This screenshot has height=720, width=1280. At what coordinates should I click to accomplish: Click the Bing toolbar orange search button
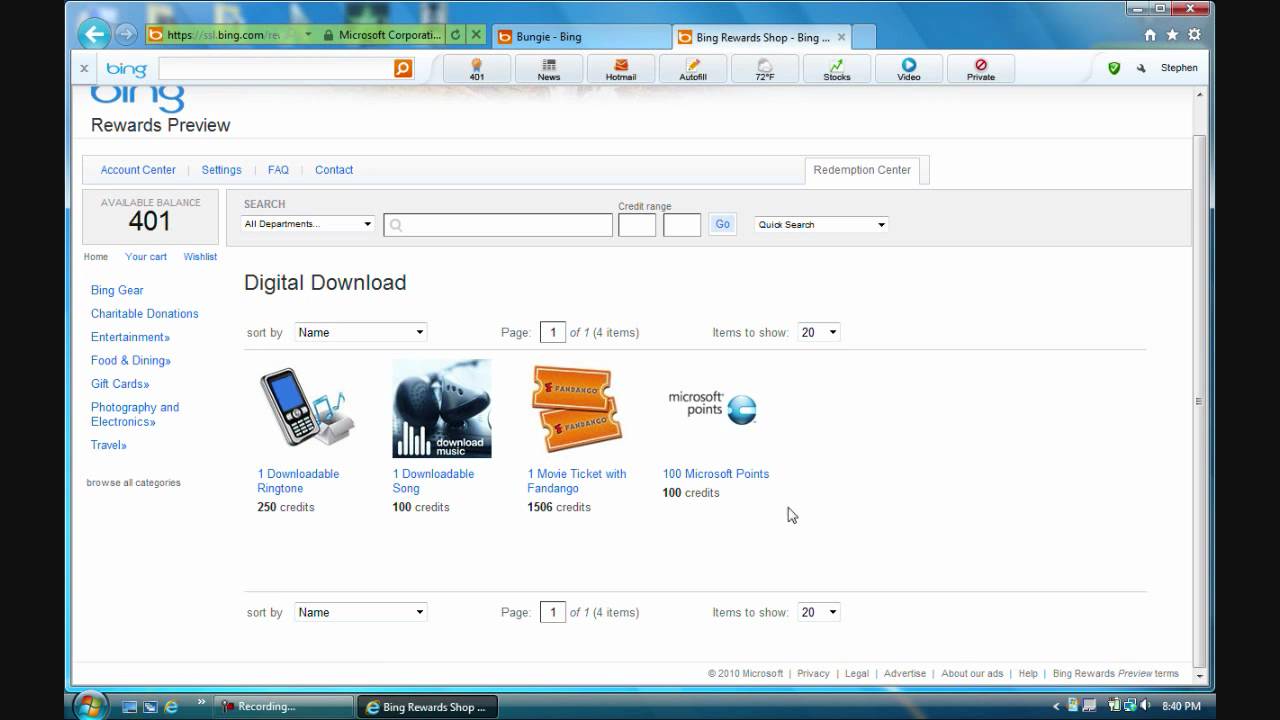(x=402, y=68)
